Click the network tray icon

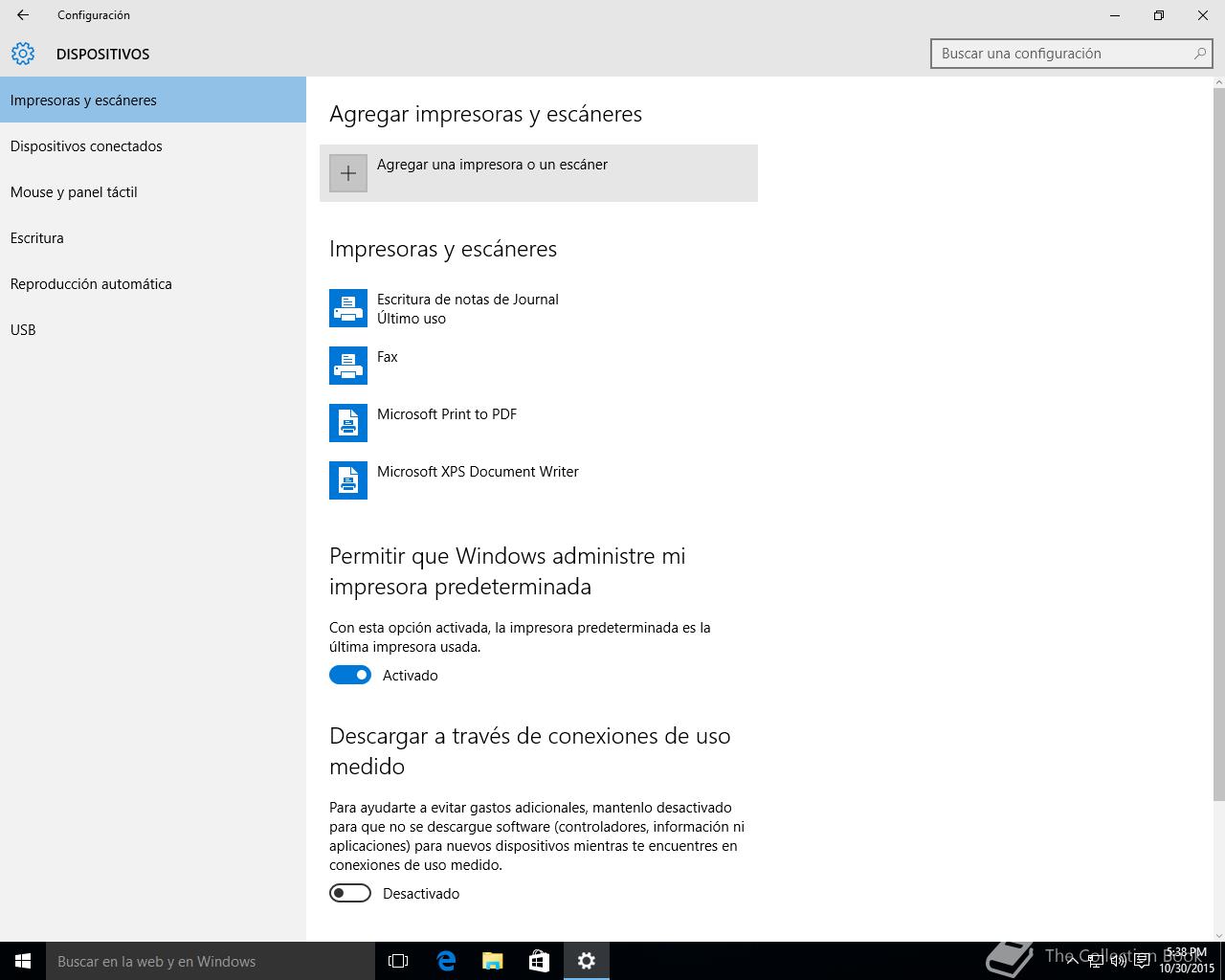pyautogui.click(x=1095, y=961)
